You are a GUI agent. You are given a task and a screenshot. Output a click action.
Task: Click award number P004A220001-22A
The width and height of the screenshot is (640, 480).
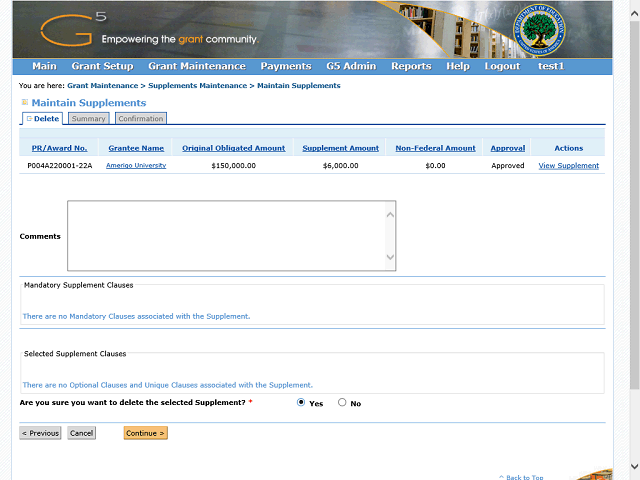[60, 165]
